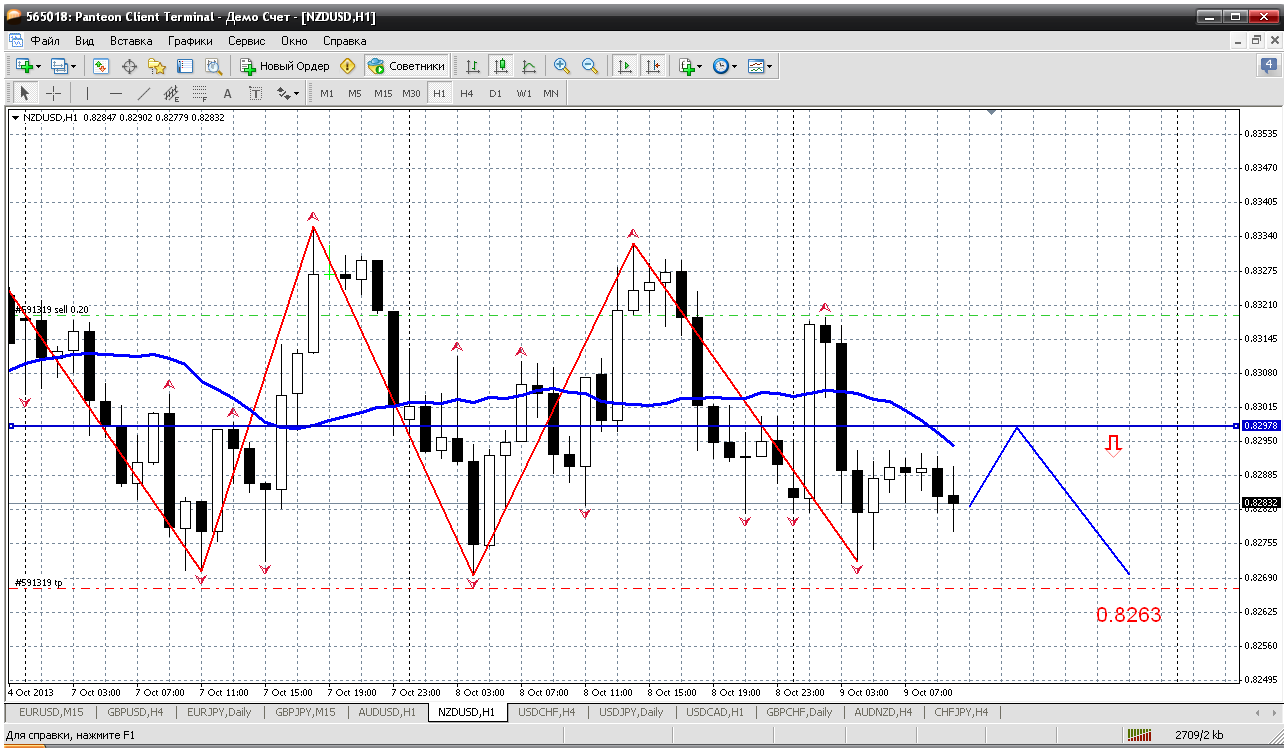The width and height of the screenshot is (1288, 748).
Task: Switch to the USDJPY,Daily chart tab
Action: (x=631, y=712)
